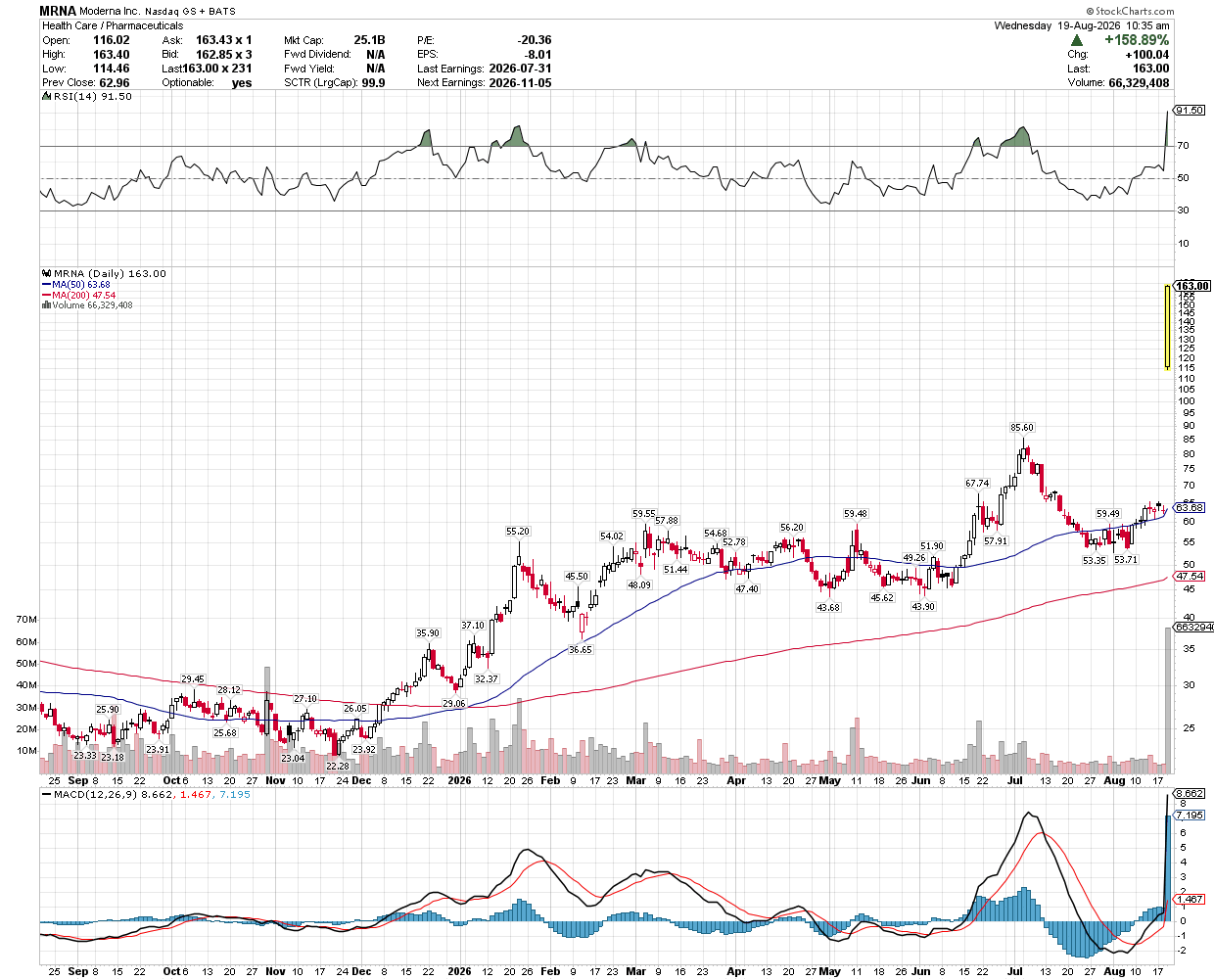Click the +158.89% percent change
The image size is (1214, 980).
(1136, 40)
